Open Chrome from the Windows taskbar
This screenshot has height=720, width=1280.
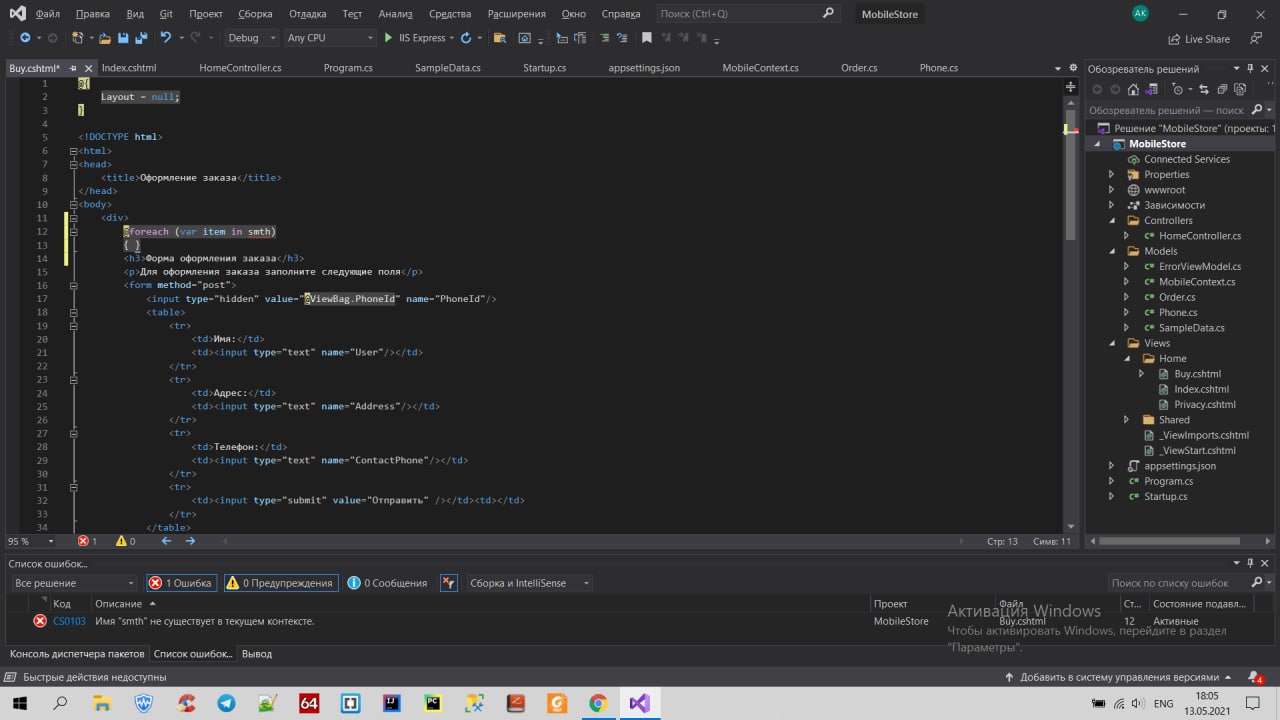pos(597,703)
